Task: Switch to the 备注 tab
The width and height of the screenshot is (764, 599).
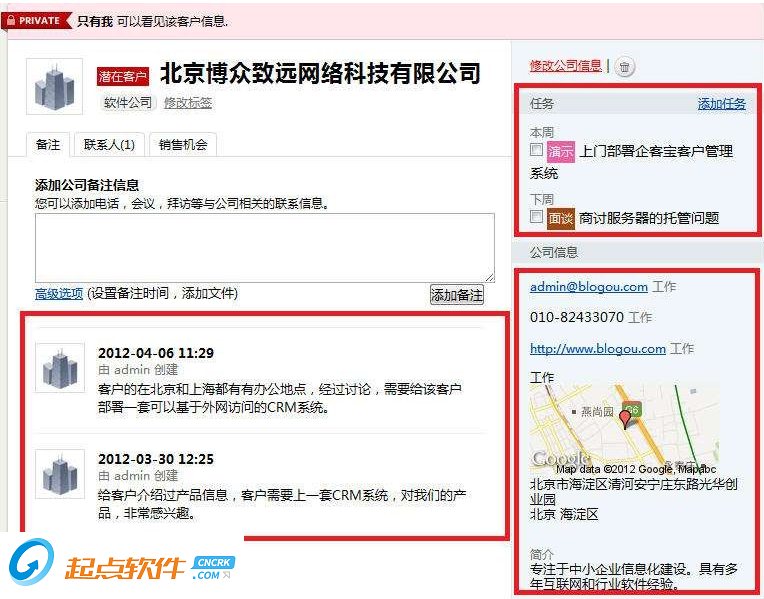Action: [48, 145]
